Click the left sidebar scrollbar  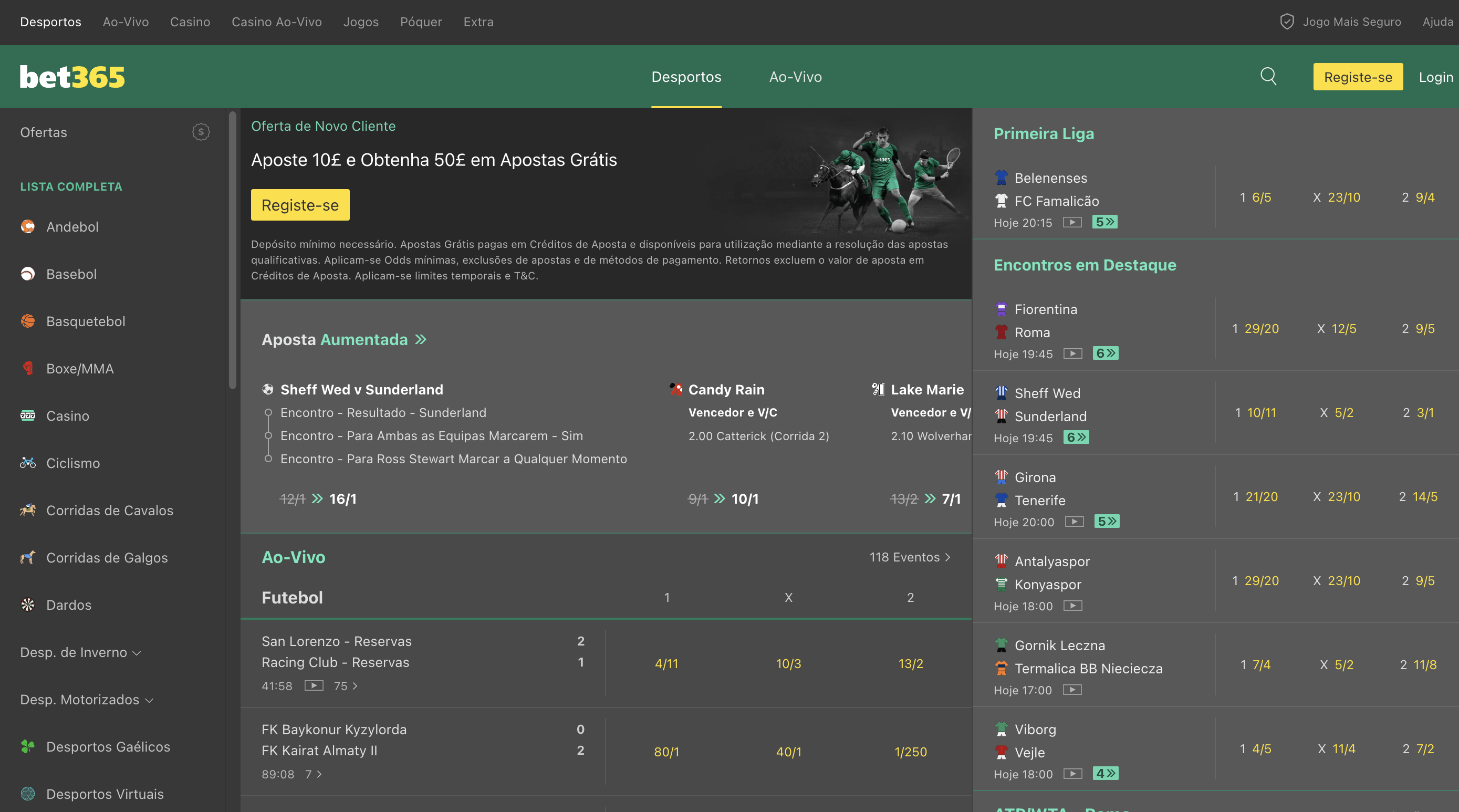[x=232, y=251]
